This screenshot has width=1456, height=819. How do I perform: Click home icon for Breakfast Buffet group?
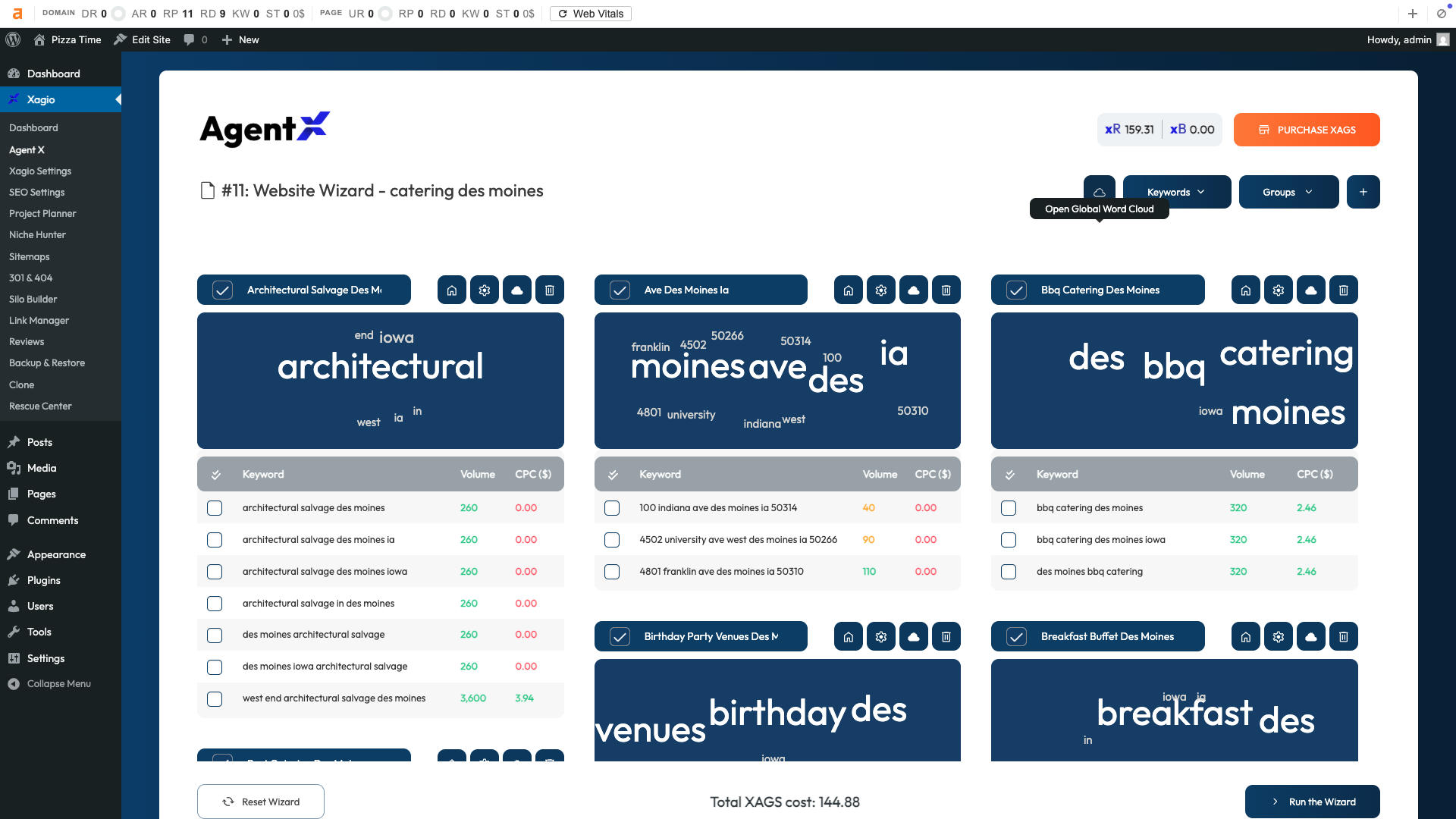pyautogui.click(x=1246, y=636)
